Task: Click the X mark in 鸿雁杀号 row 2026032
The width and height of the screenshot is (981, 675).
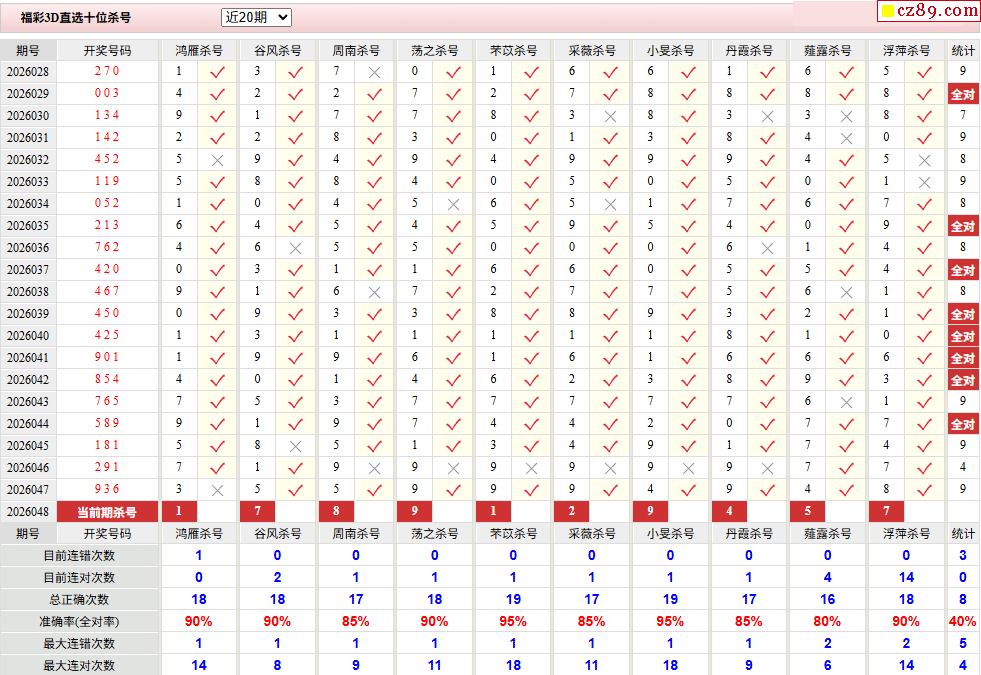Action: 217,160
